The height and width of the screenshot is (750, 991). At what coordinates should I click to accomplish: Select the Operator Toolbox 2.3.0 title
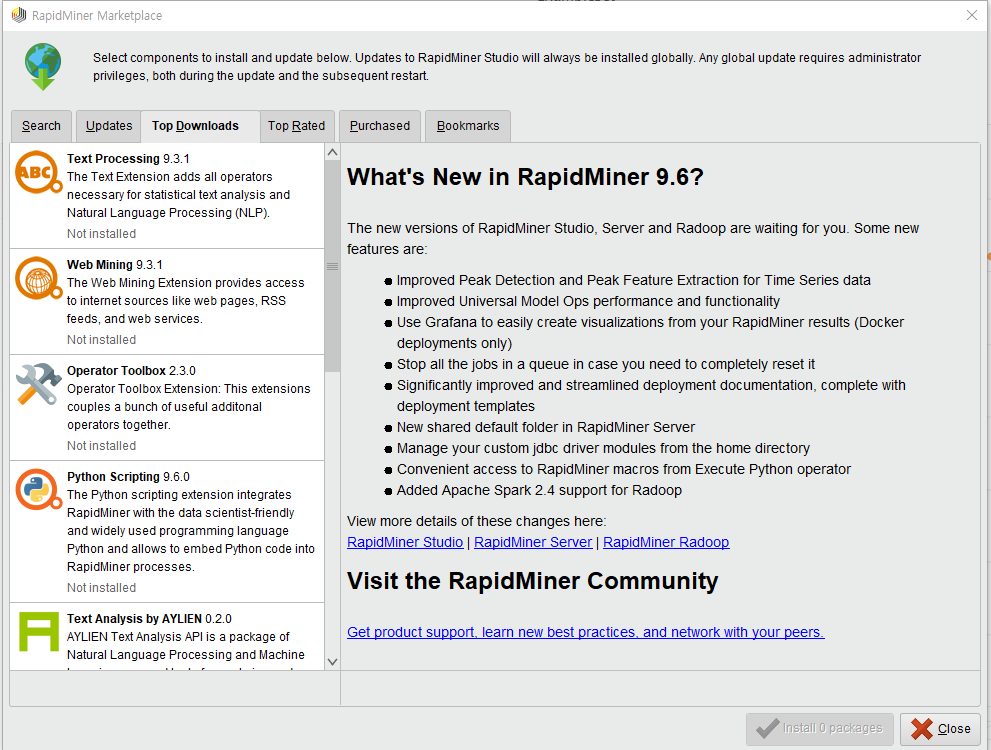(x=131, y=371)
